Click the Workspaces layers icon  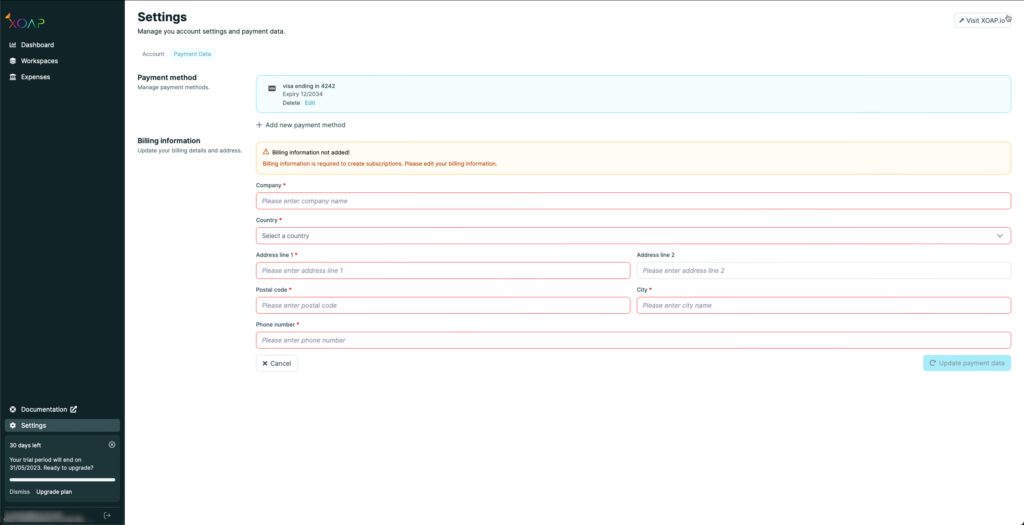pyautogui.click(x=13, y=61)
